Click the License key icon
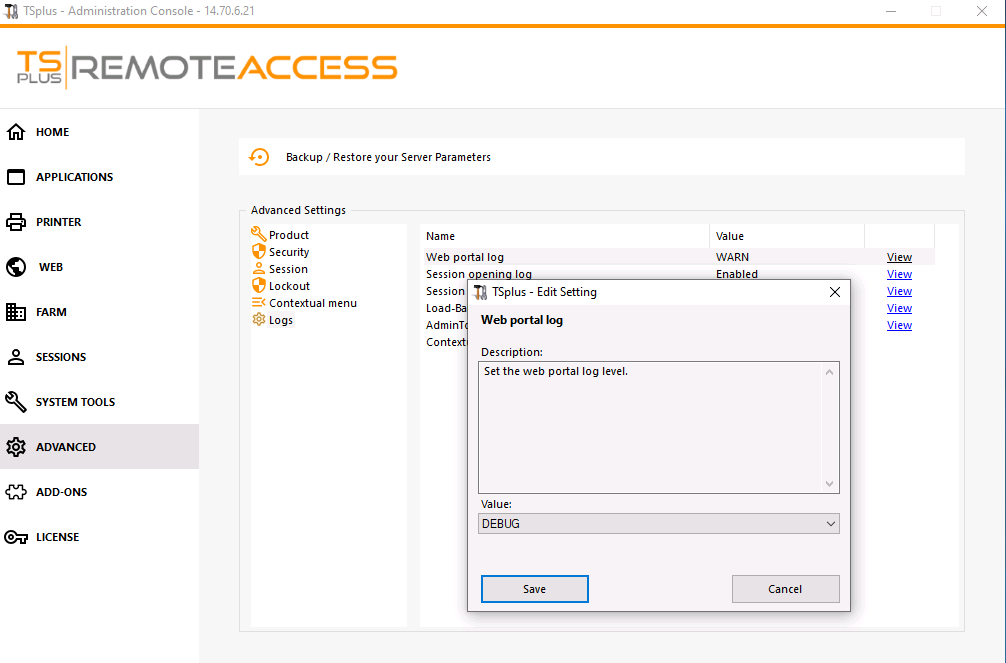 [x=16, y=537]
